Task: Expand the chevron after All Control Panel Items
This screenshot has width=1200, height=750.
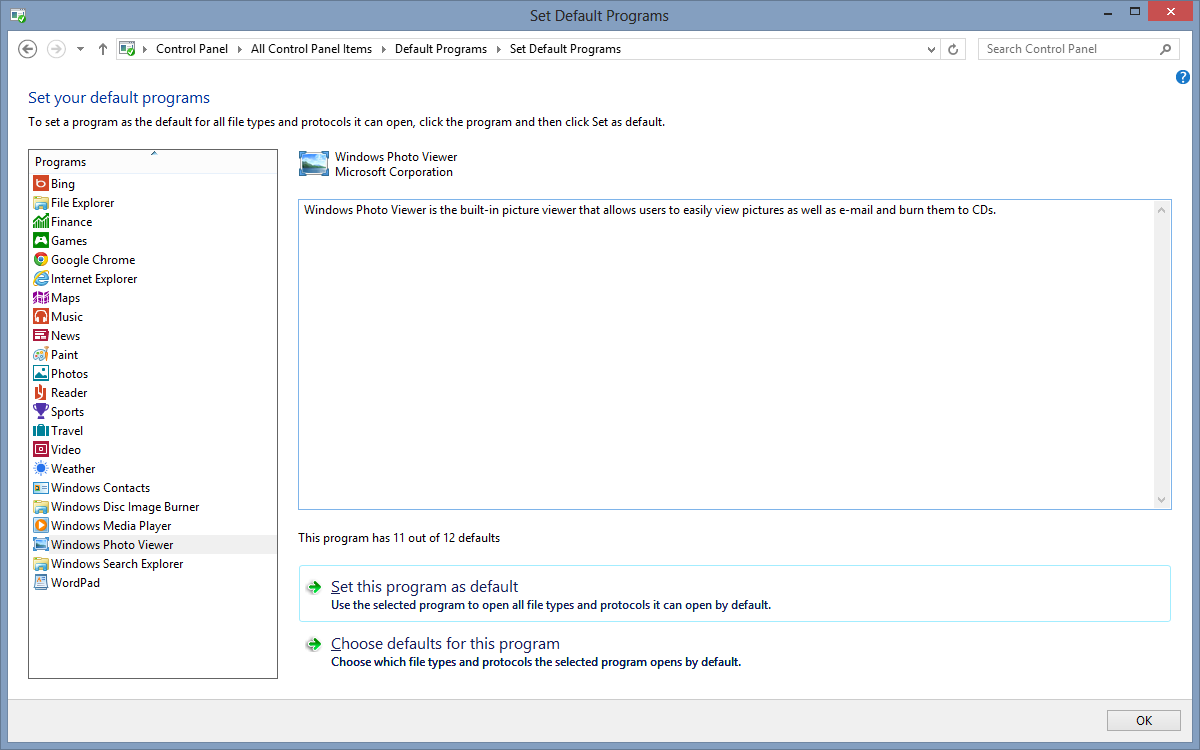Action: tap(384, 49)
